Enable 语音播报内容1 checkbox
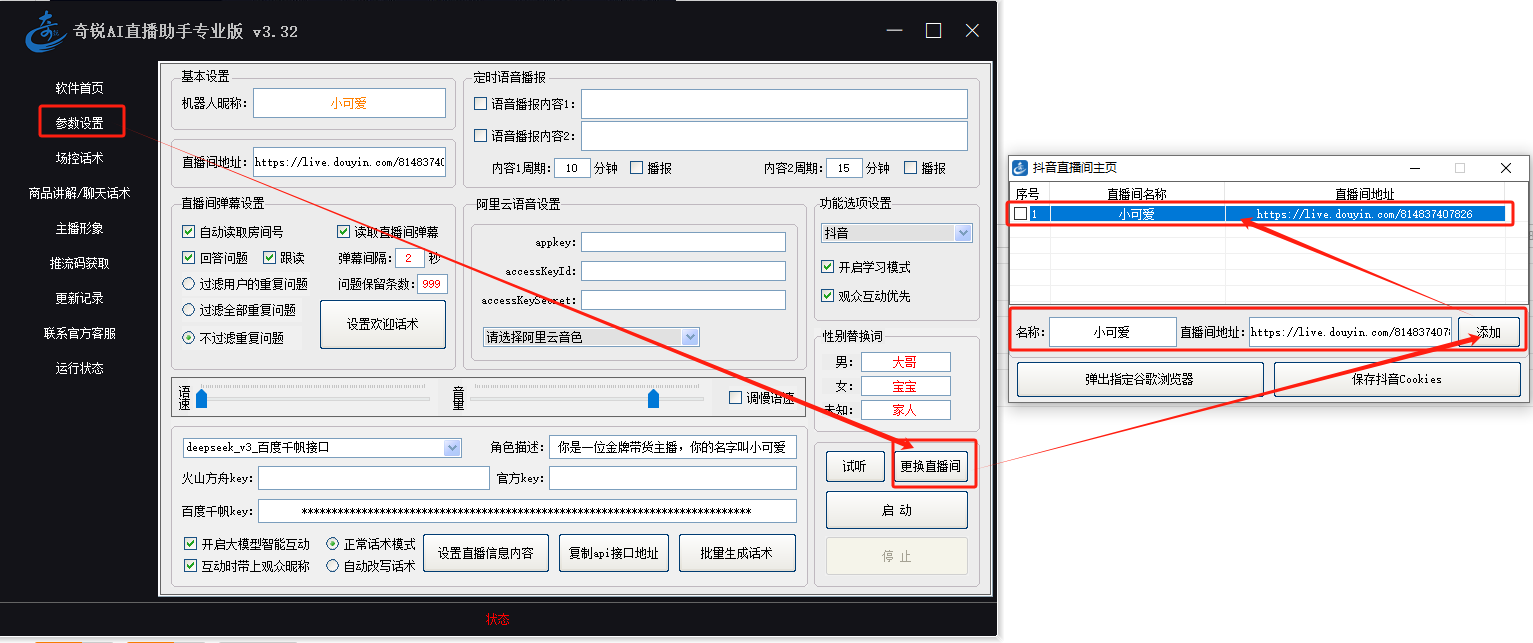This screenshot has height=643, width=1533. click(x=480, y=104)
